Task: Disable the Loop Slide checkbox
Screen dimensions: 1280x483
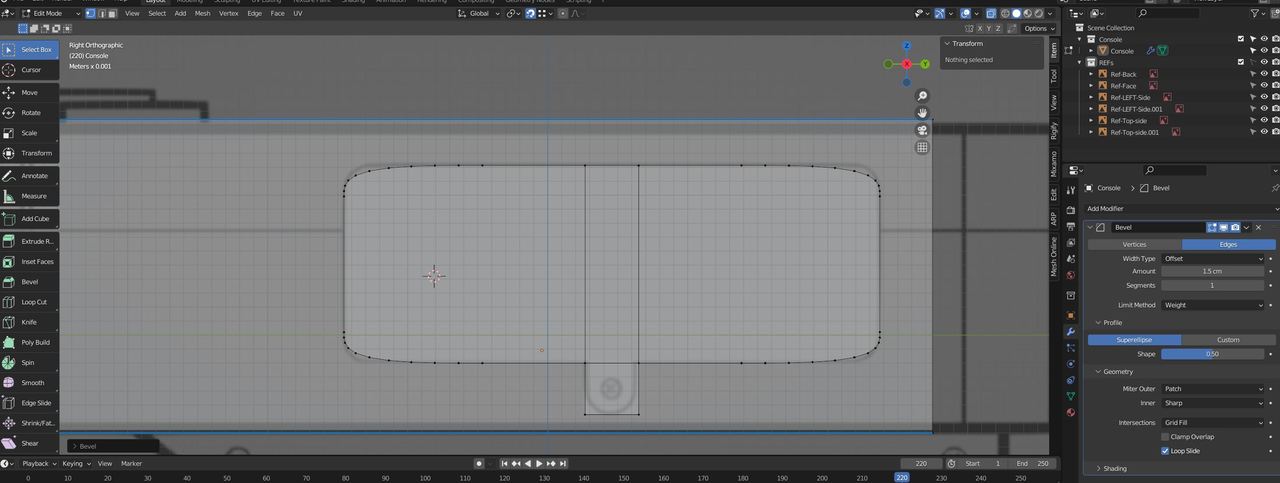Action: (x=1165, y=451)
